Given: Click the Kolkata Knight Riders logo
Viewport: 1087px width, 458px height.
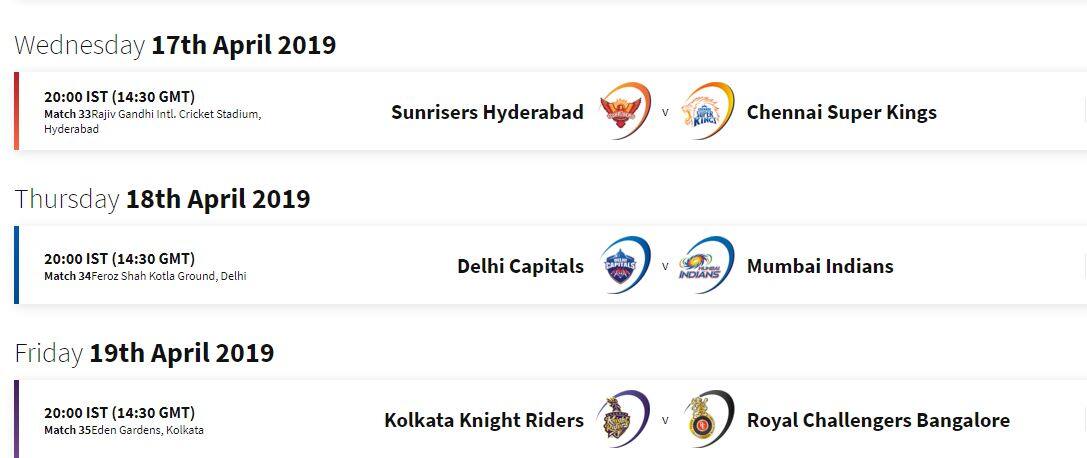Looking at the screenshot, I should [625, 419].
